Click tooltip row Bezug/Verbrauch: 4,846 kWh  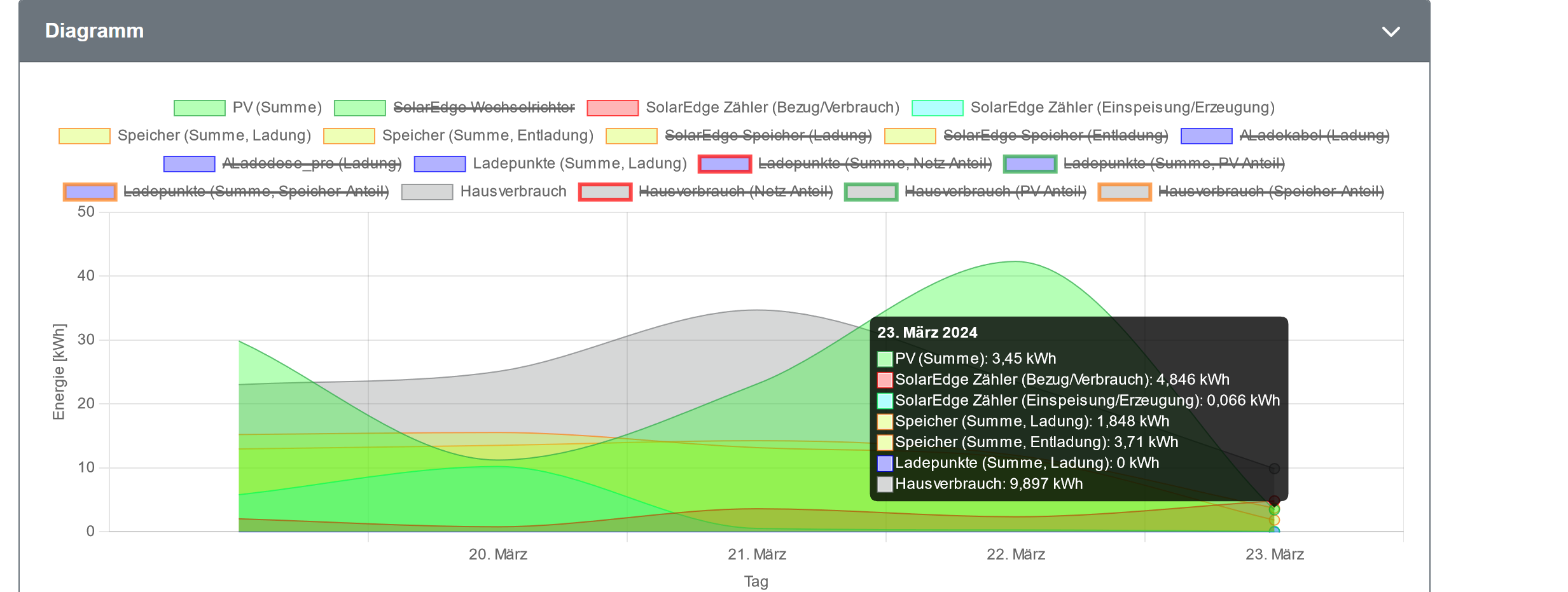[1053, 380]
